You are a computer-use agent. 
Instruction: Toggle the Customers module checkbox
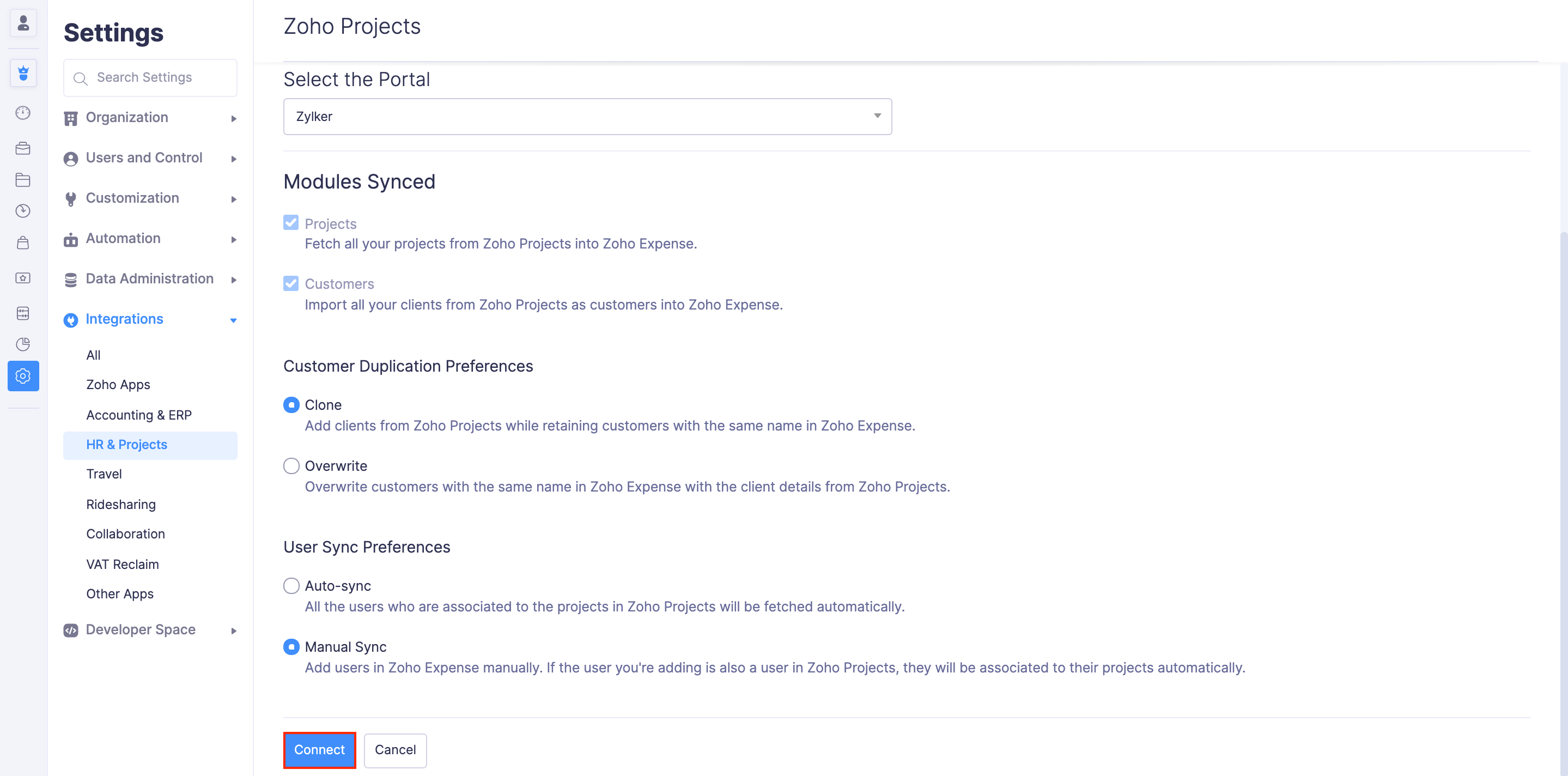[x=291, y=283]
